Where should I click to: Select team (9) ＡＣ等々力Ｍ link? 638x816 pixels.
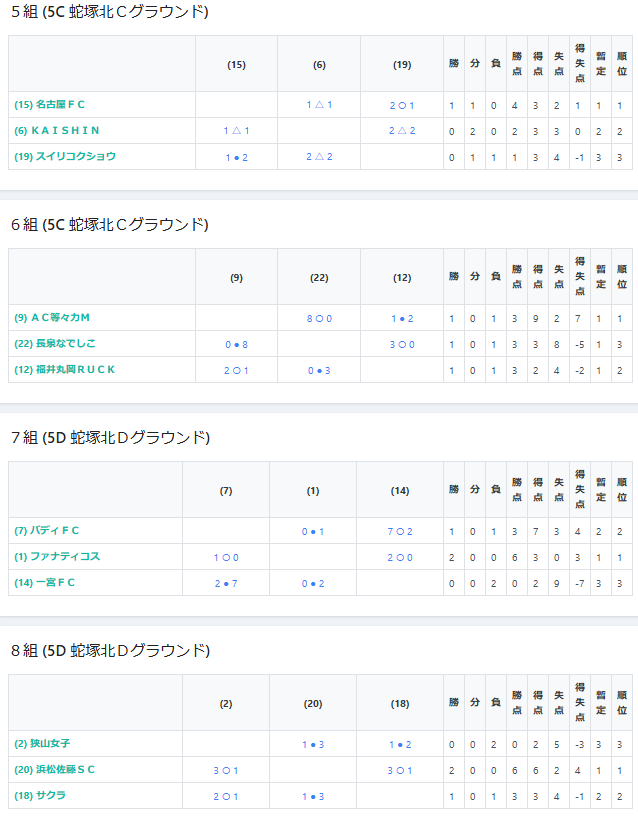[53, 318]
